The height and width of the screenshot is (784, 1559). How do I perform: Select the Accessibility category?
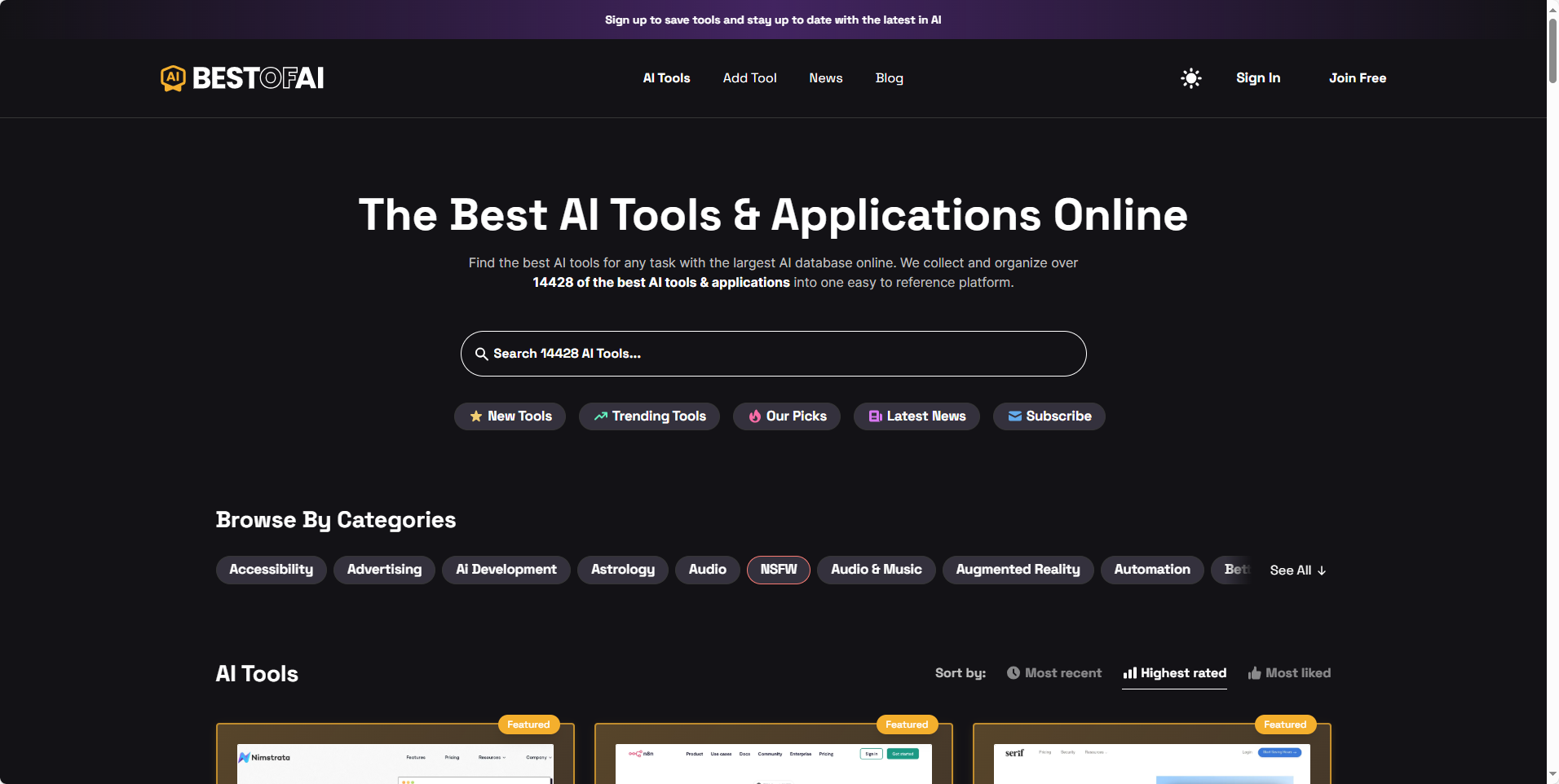pos(272,570)
